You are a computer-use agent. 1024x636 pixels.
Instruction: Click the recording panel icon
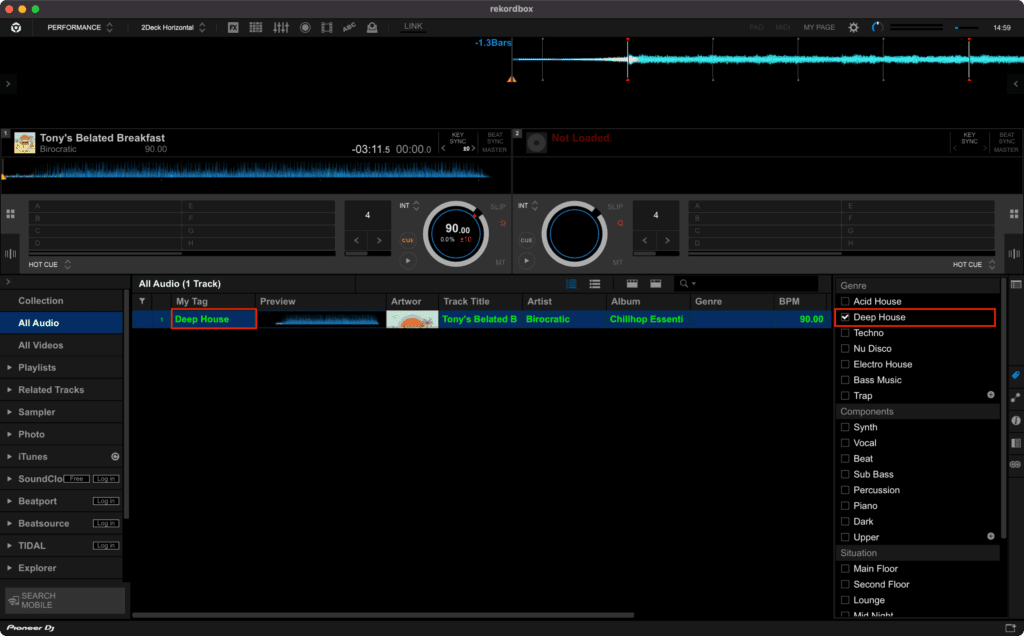(x=304, y=27)
